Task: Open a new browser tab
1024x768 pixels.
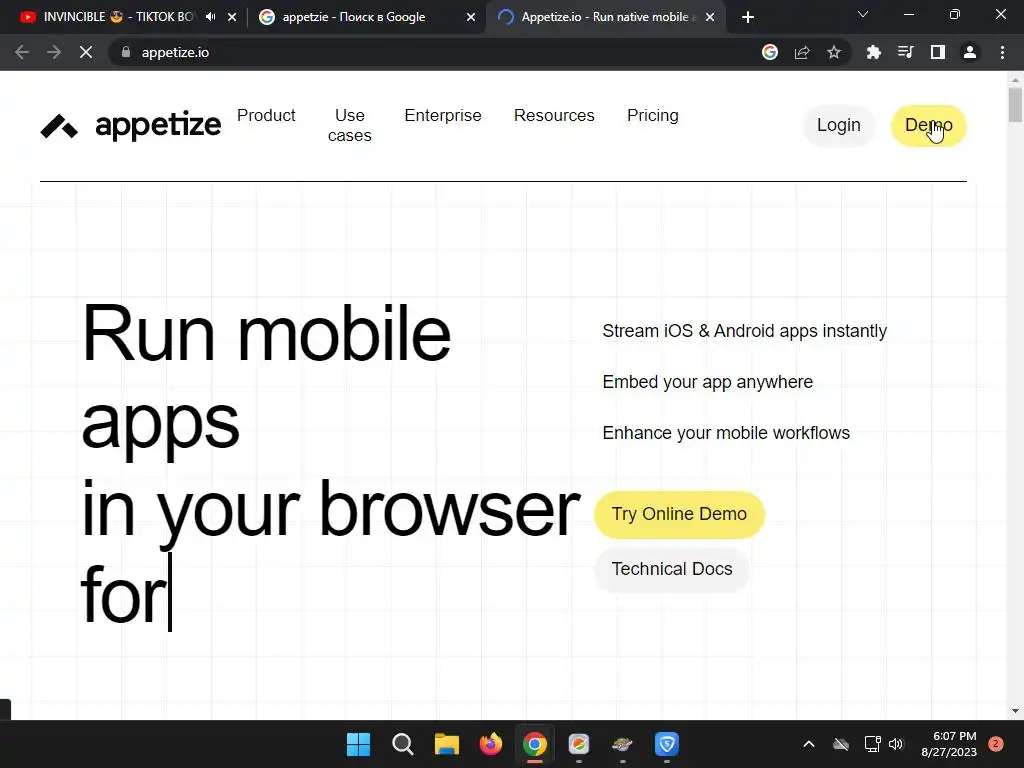Action: pyautogui.click(x=748, y=17)
